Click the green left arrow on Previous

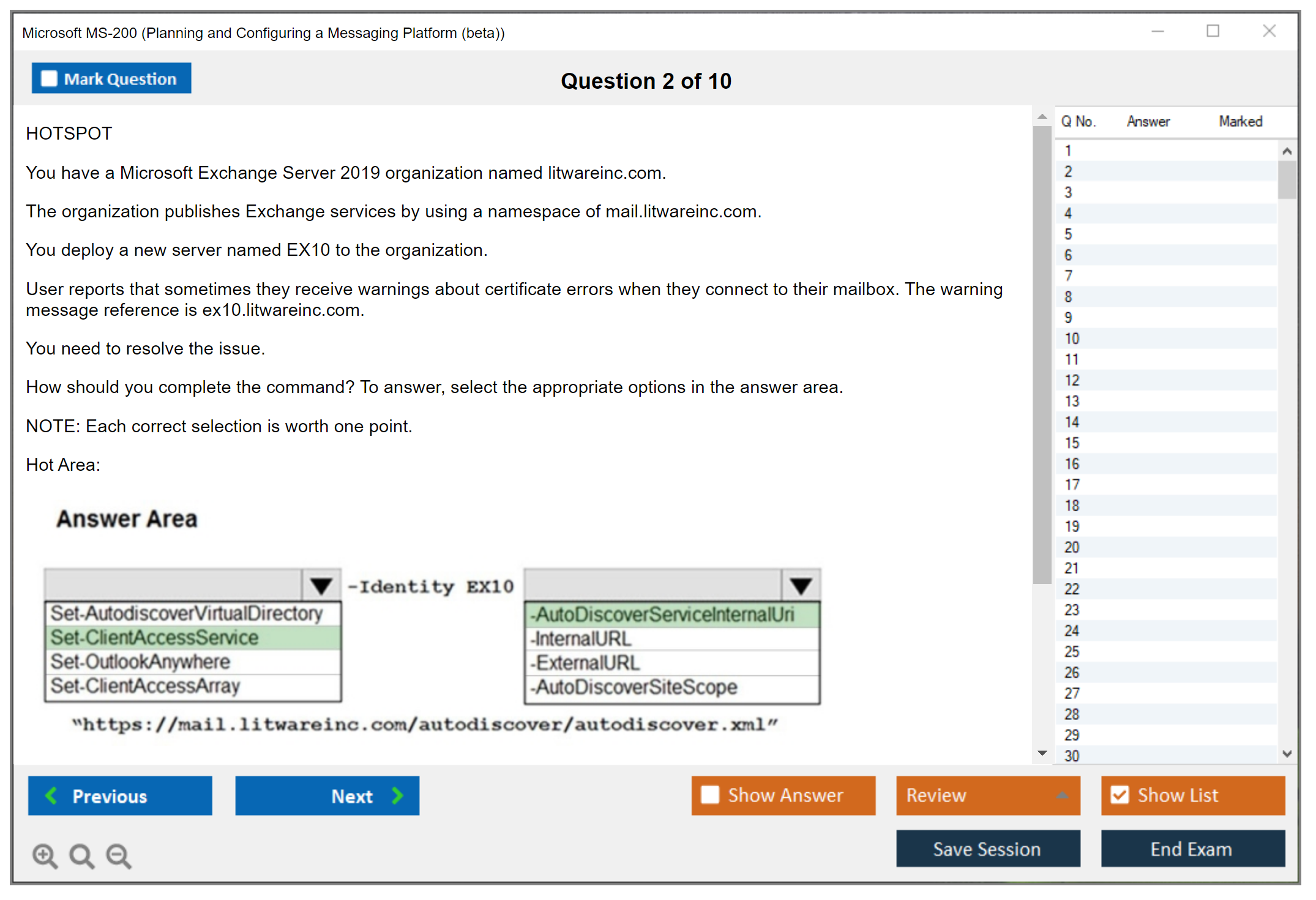(51, 796)
